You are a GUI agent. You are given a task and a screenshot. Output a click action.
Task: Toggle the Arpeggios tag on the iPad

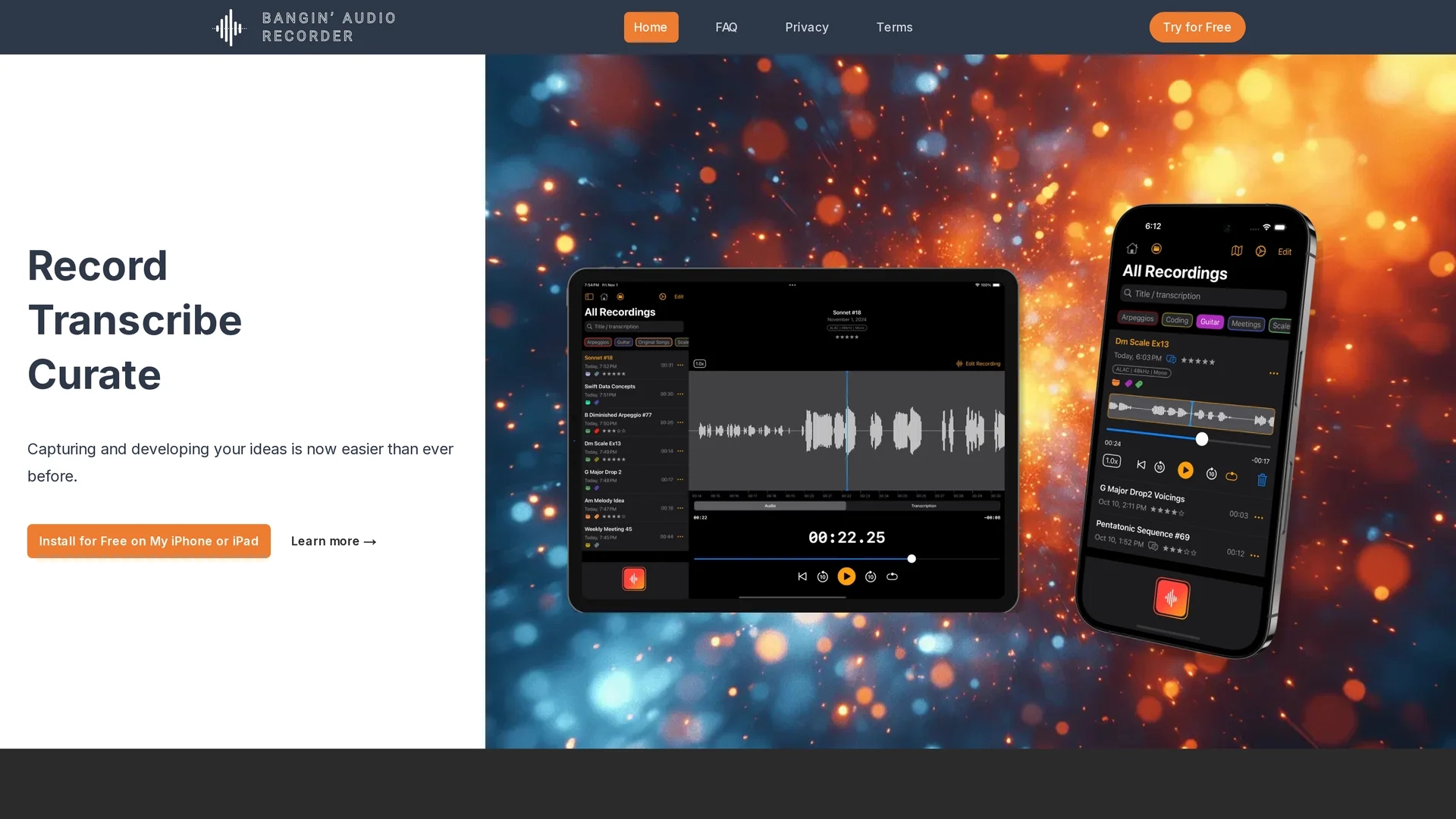click(598, 342)
